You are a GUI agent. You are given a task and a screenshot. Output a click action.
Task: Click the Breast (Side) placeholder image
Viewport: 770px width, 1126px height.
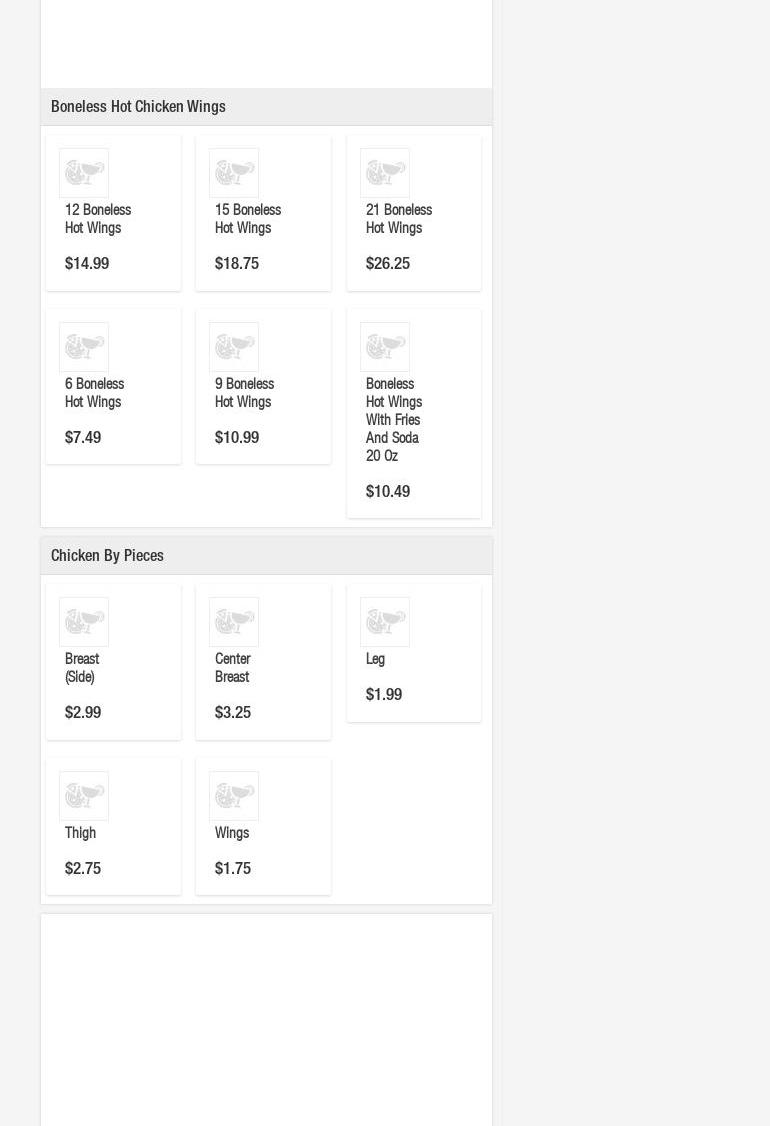pyautogui.click(x=84, y=622)
